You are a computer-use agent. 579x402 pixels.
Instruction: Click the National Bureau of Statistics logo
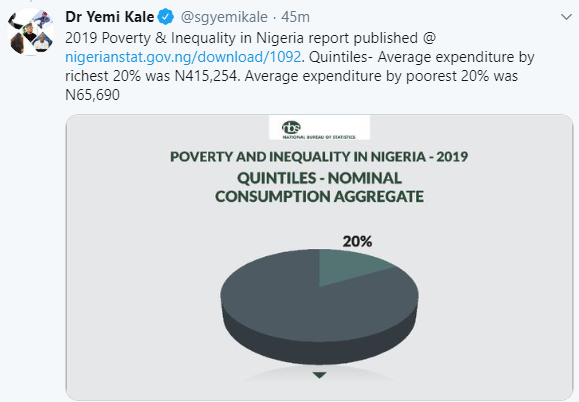pos(319,128)
